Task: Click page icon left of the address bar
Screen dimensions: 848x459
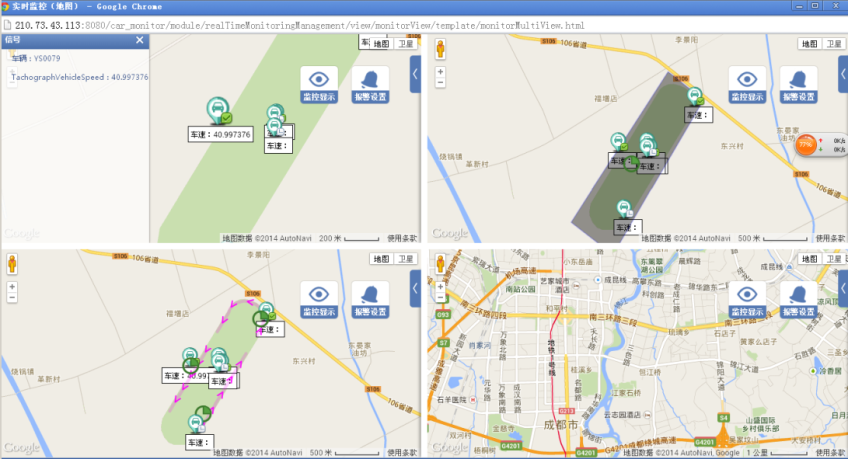Action: (7, 25)
